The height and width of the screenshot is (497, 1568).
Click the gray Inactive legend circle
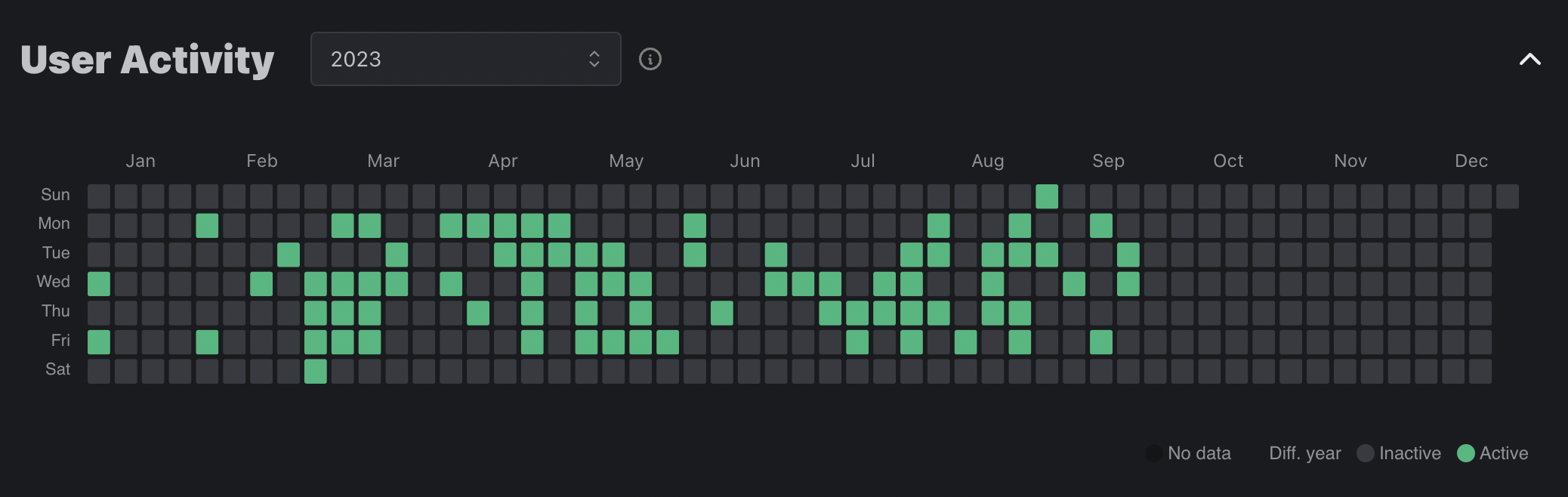(1365, 453)
